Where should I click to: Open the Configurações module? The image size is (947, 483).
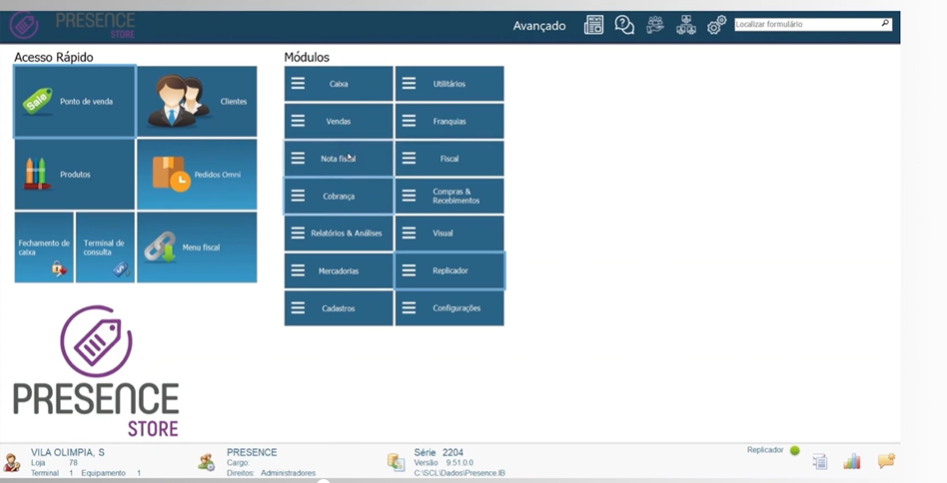coord(450,309)
